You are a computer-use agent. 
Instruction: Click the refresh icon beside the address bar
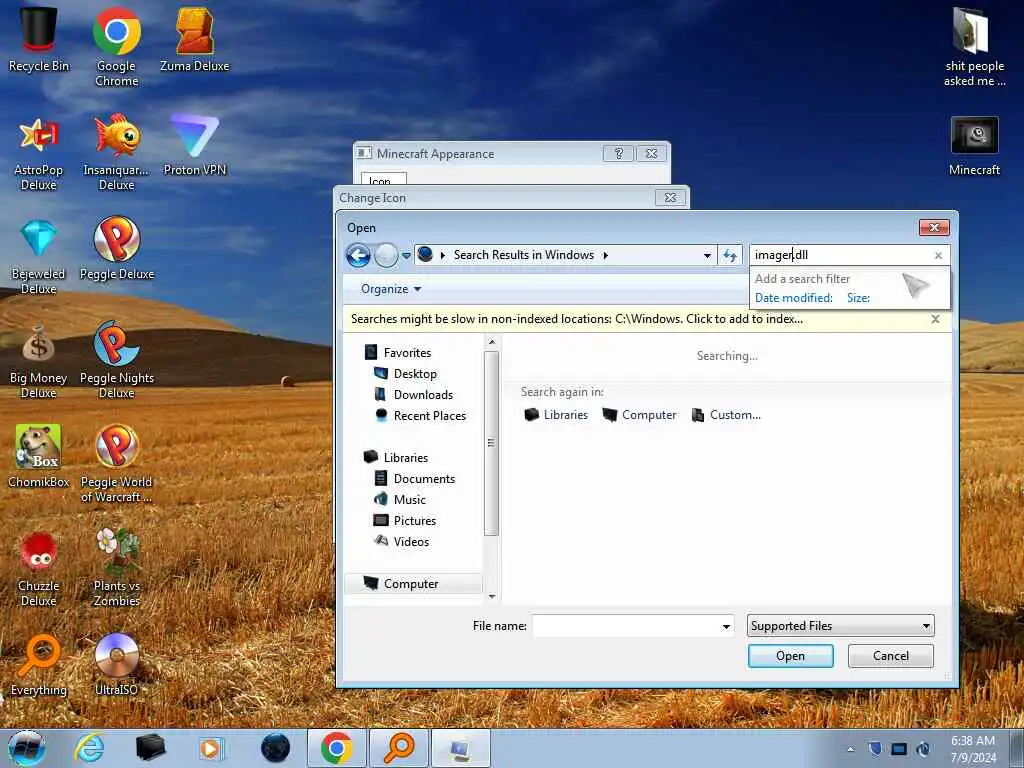point(730,255)
